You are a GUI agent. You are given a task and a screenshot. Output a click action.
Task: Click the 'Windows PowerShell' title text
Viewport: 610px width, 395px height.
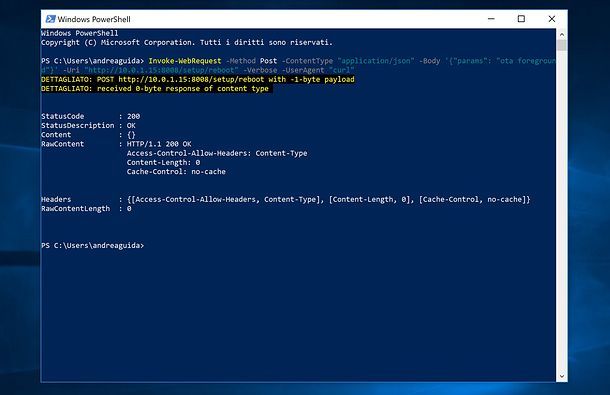[x=94, y=19]
